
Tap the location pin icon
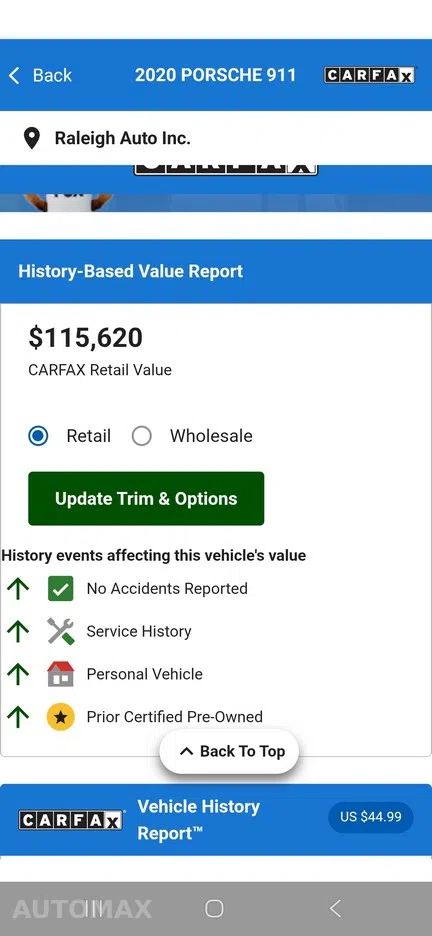point(31,138)
